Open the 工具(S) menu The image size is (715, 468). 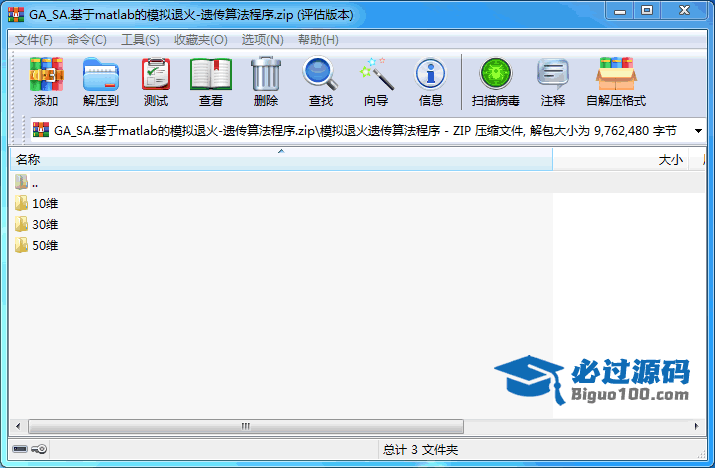(140, 40)
